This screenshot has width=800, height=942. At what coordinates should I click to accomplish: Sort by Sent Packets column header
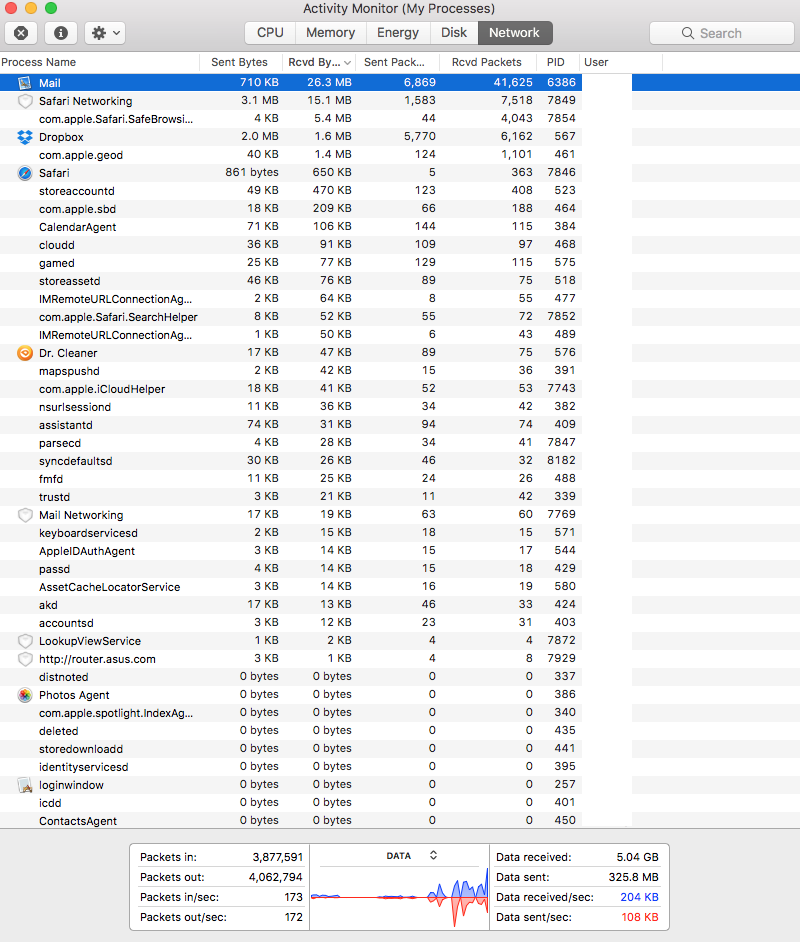[x=398, y=62]
